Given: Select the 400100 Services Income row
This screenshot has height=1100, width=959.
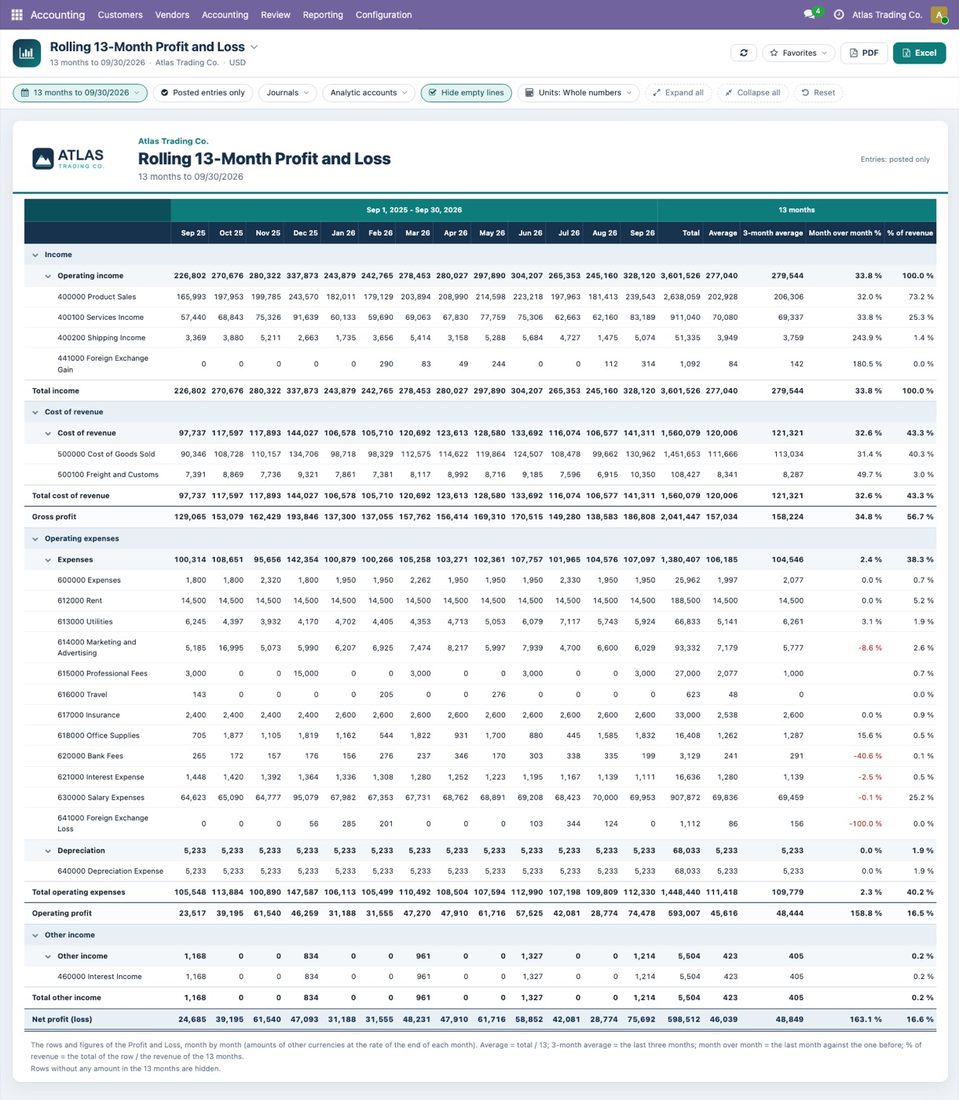Looking at the screenshot, I should (480, 317).
